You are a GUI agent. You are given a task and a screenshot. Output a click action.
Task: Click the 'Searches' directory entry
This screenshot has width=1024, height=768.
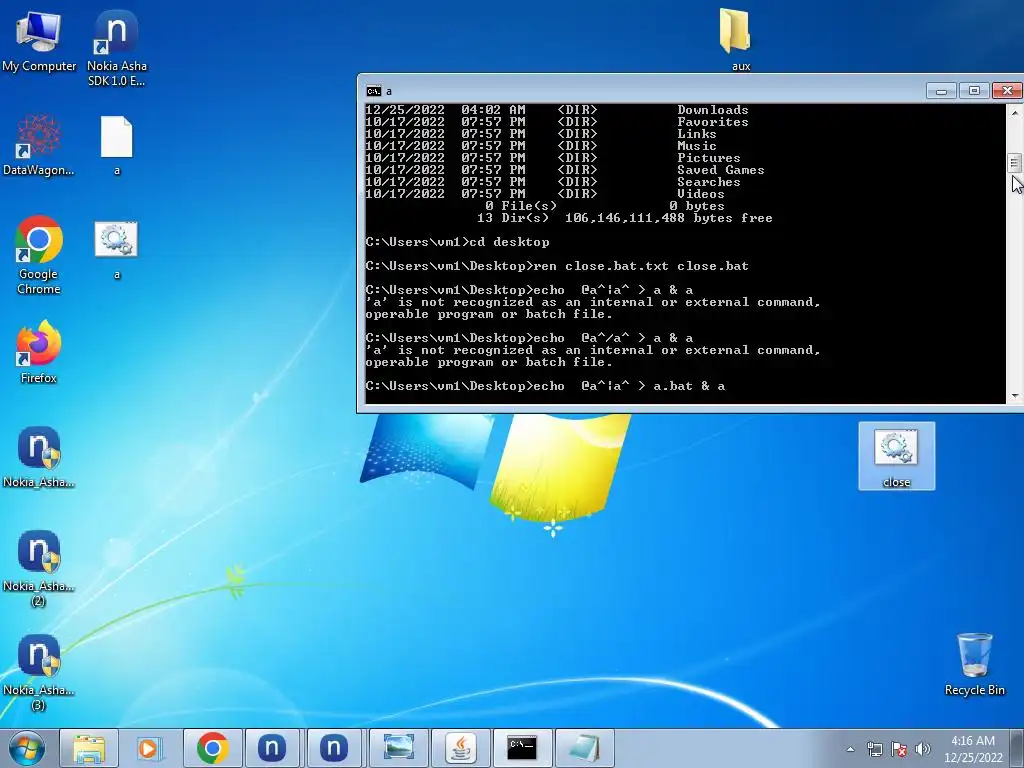(709, 182)
